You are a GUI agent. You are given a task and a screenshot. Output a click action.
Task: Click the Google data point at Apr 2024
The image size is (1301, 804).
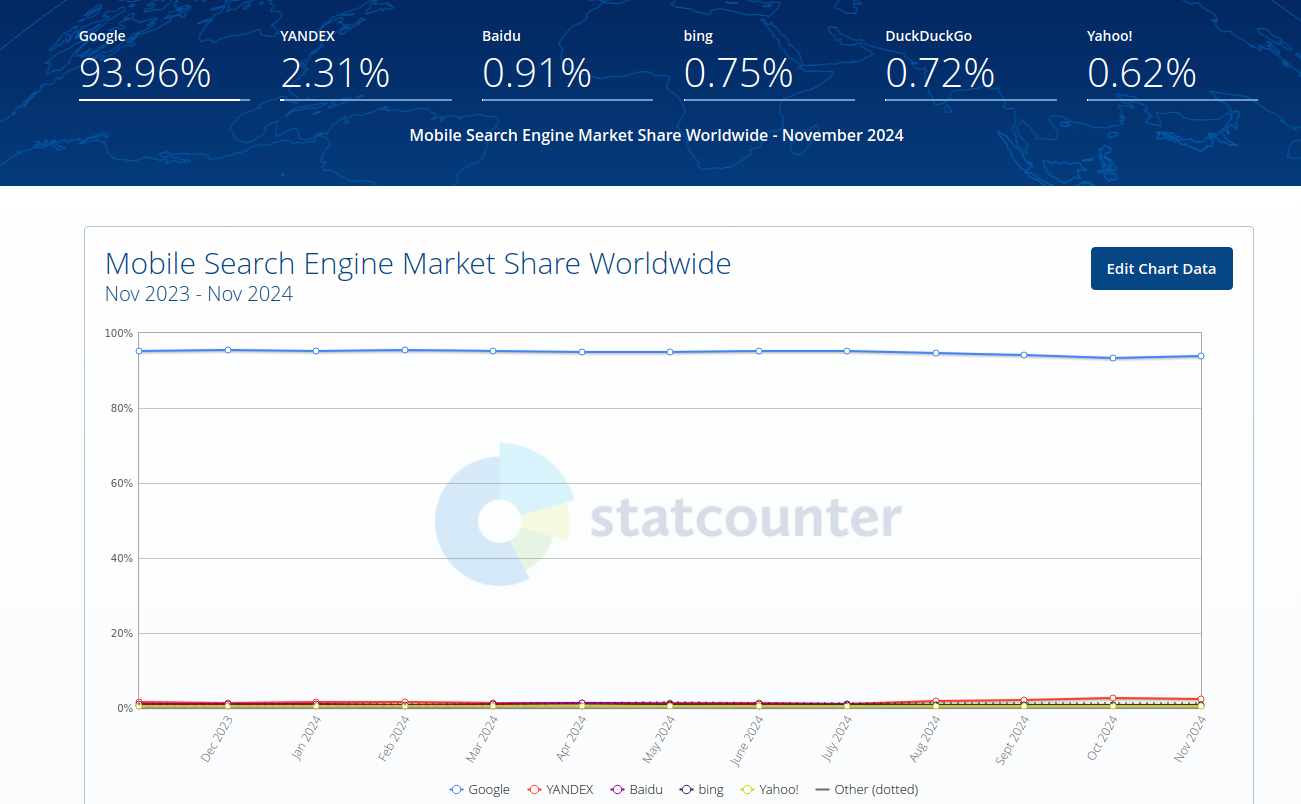pyautogui.click(x=582, y=352)
